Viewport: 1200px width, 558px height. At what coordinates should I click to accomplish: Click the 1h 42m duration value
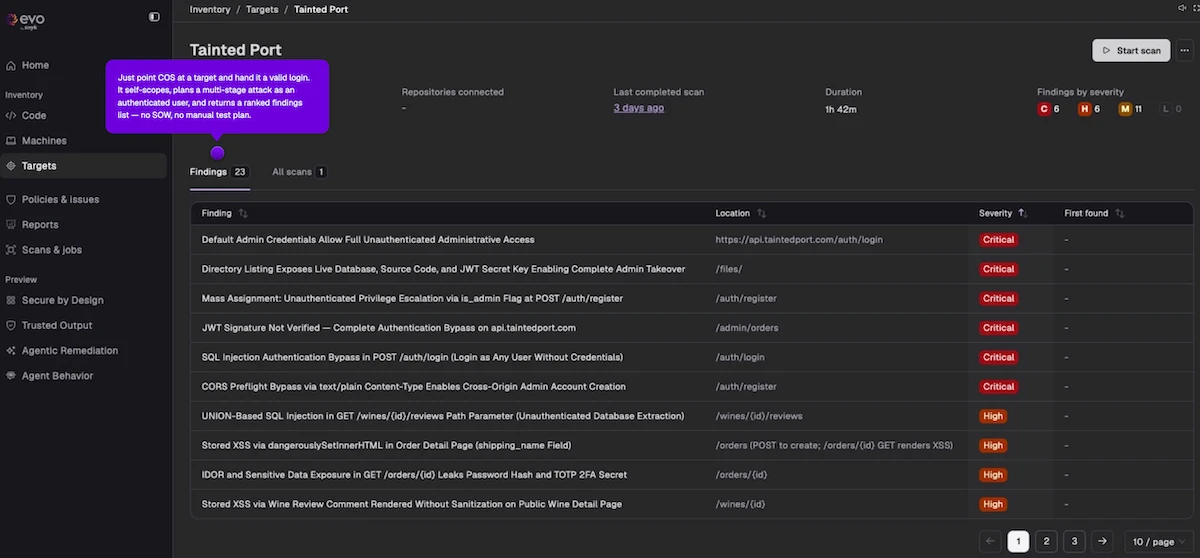tap(841, 109)
